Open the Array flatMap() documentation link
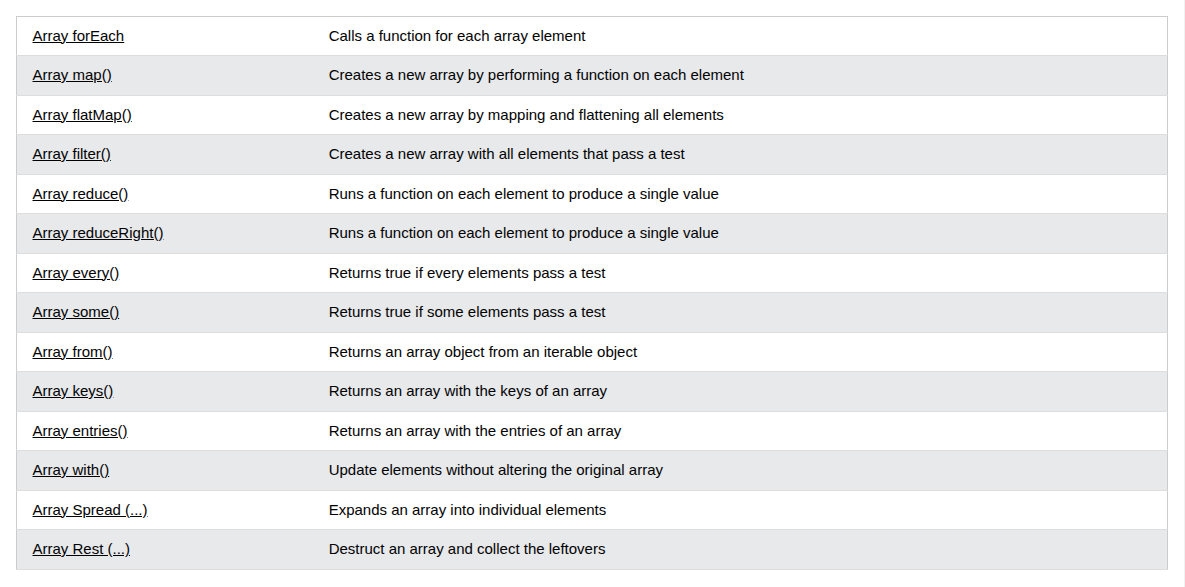Screen dimensions: 1185x587 point(82,115)
